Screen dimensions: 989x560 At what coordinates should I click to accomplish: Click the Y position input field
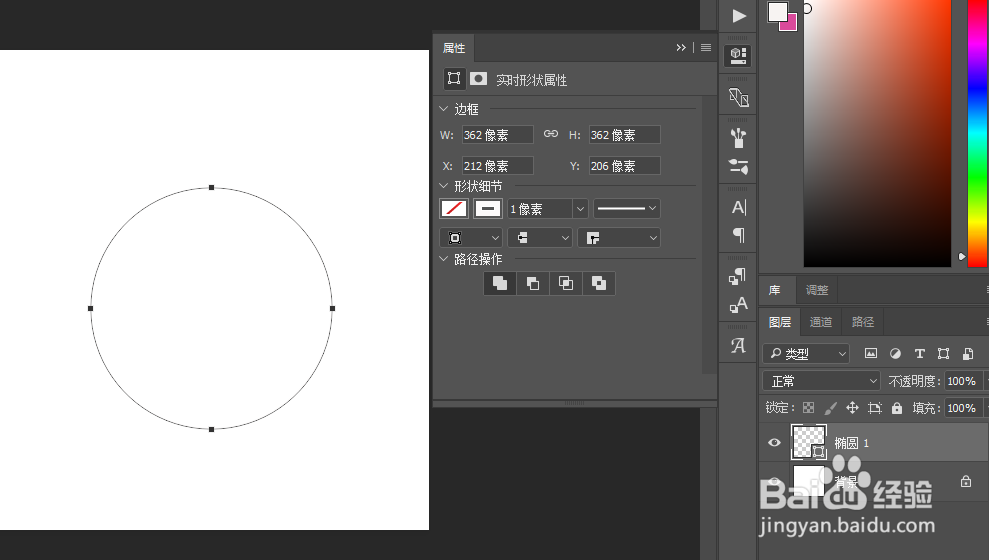pyautogui.click(x=624, y=165)
